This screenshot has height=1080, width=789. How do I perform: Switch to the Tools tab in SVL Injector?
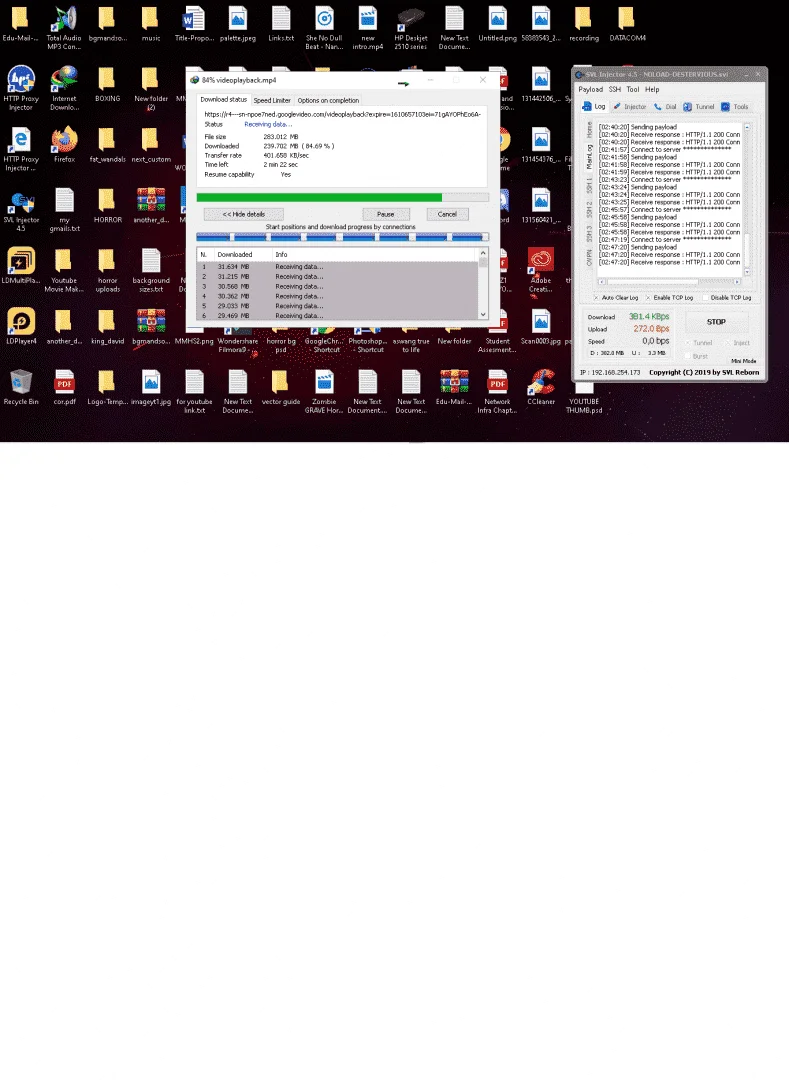735,107
